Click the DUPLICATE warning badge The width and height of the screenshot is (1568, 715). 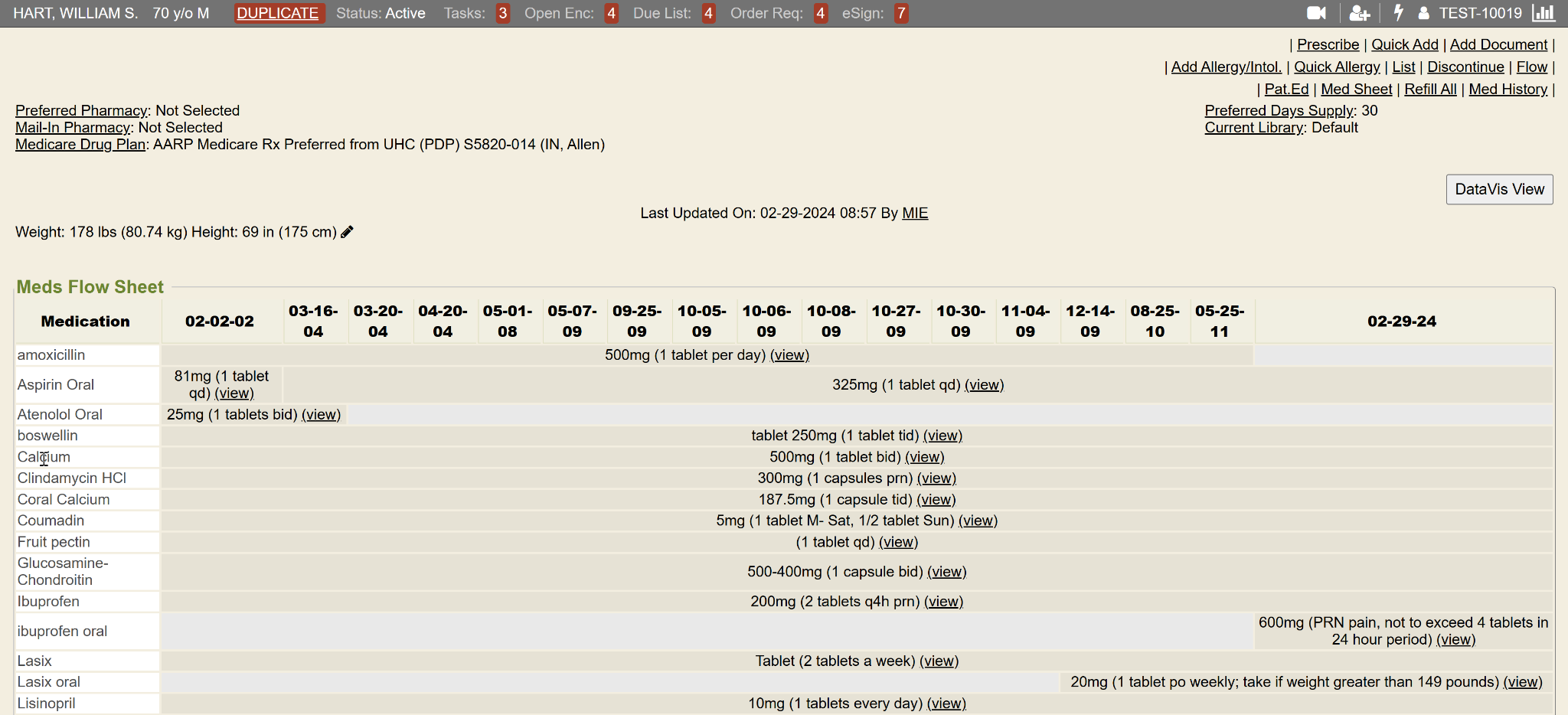tap(279, 13)
